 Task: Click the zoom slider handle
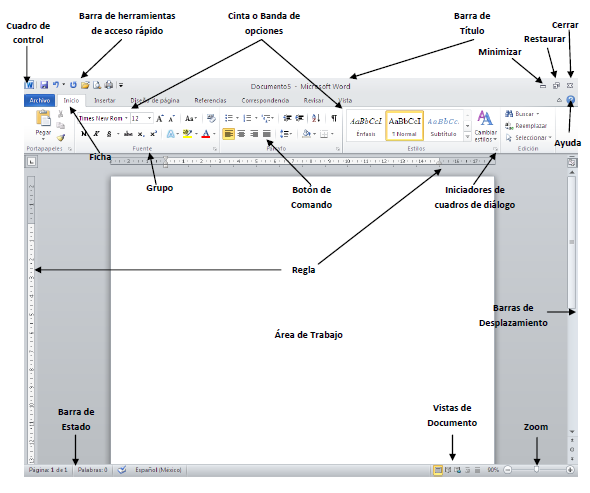(x=536, y=469)
